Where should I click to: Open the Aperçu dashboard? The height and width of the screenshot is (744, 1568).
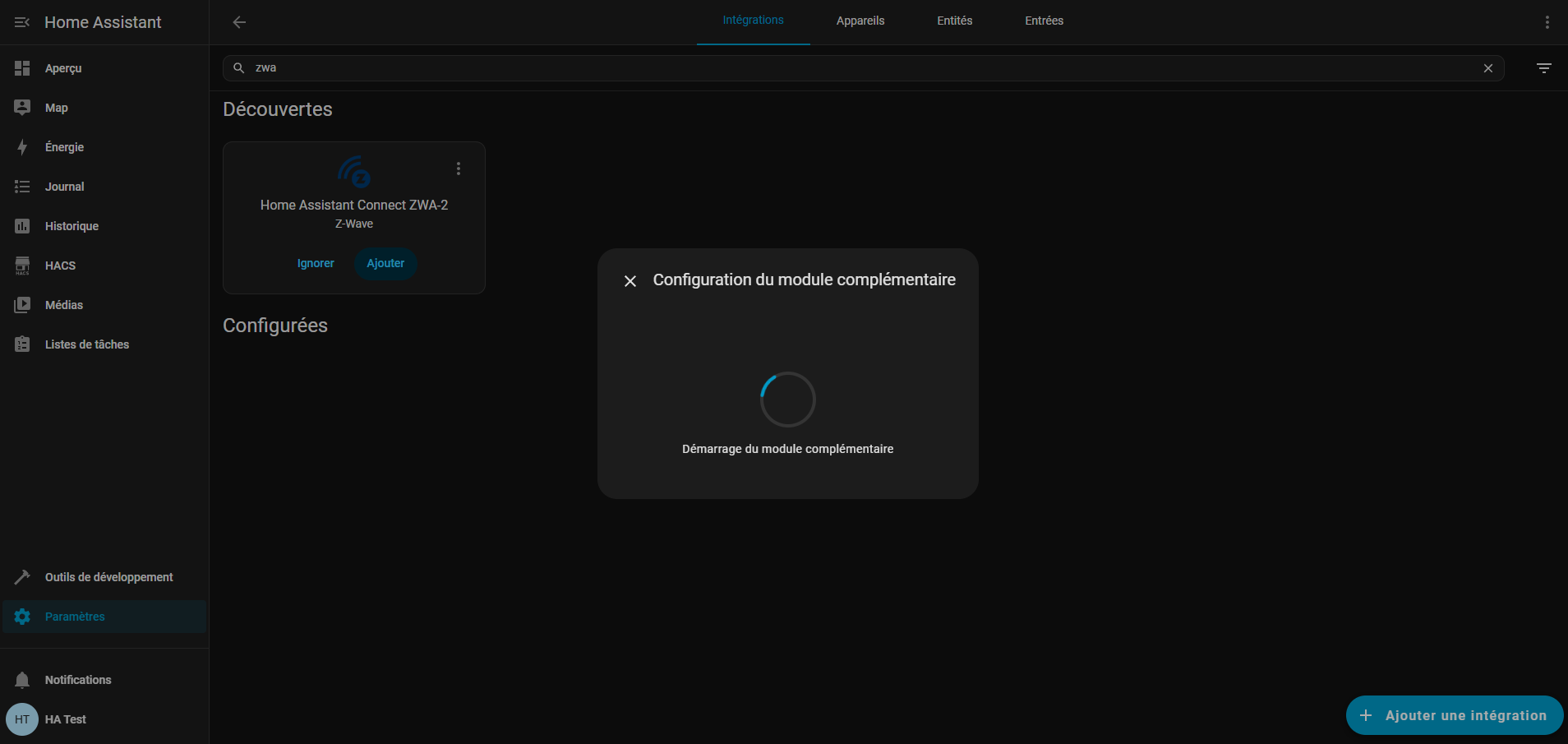[63, 68]
